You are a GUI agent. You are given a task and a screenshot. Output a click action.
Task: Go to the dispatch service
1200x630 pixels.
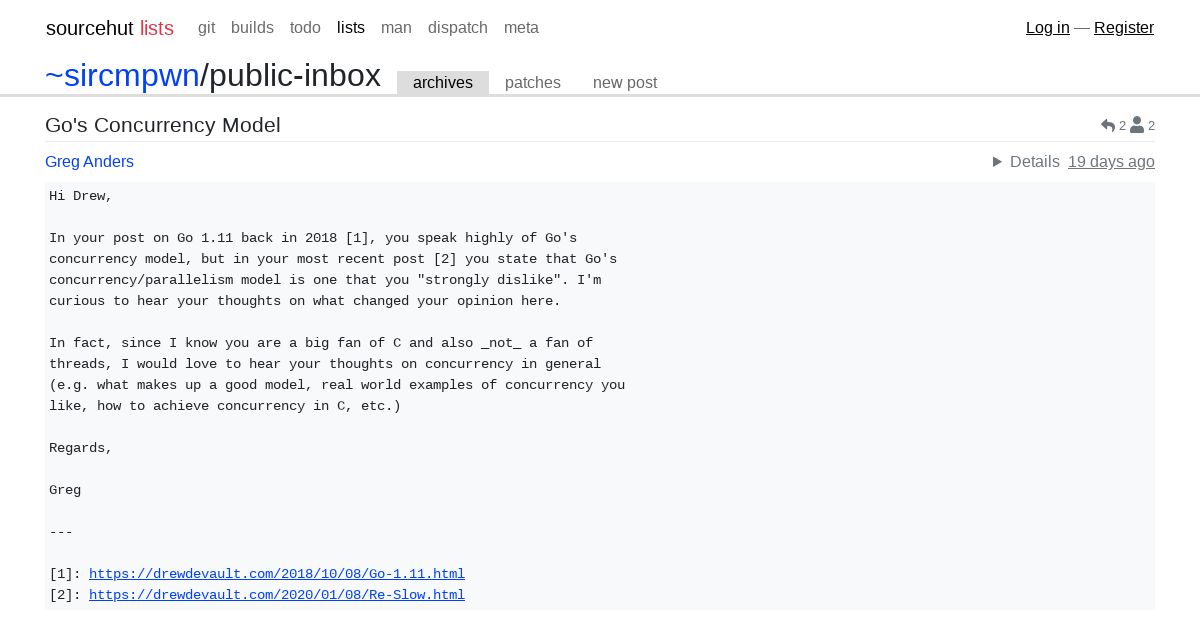pyautogui.click(x=458, y=28)
